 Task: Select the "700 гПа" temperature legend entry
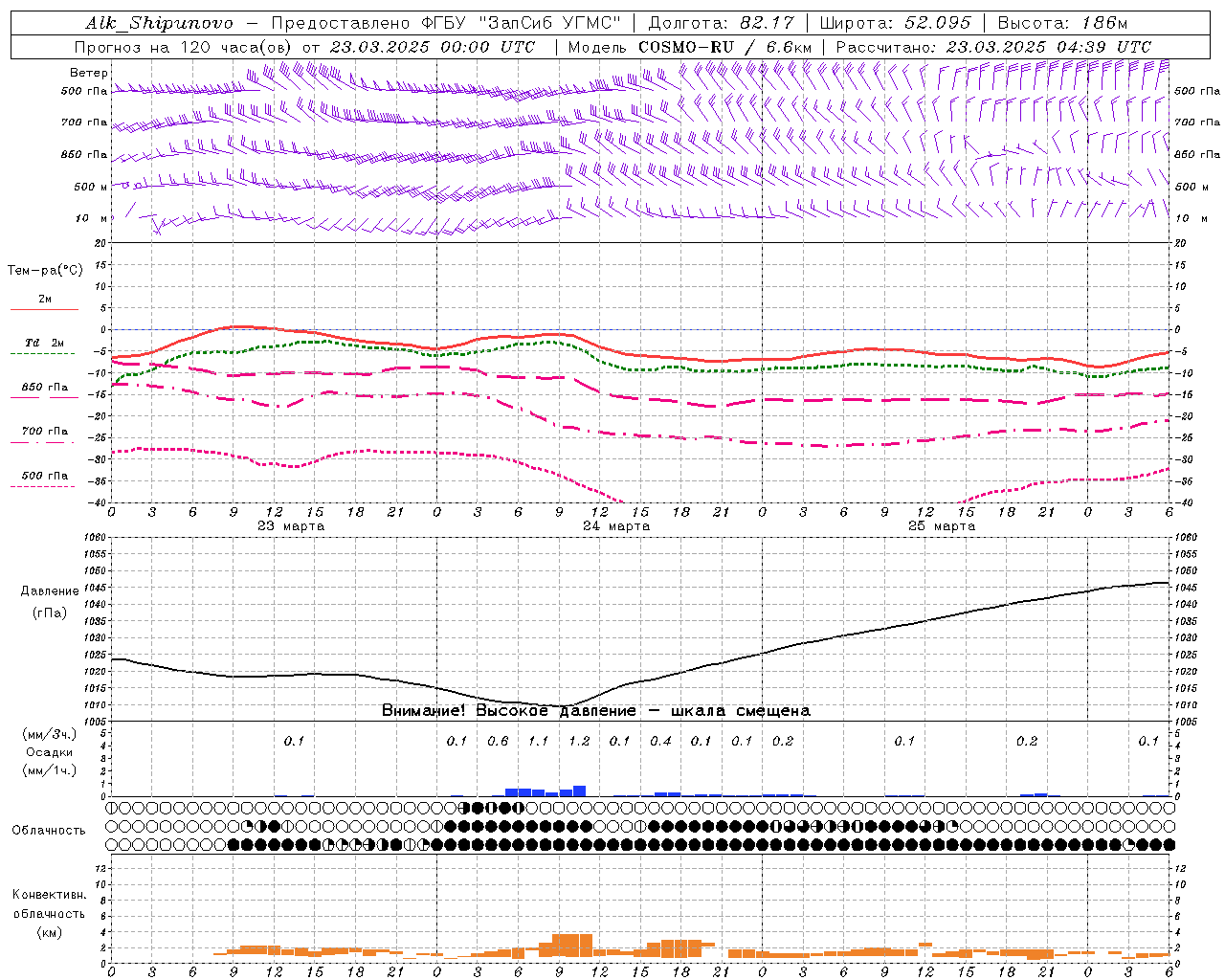click(x=45, y=432)
